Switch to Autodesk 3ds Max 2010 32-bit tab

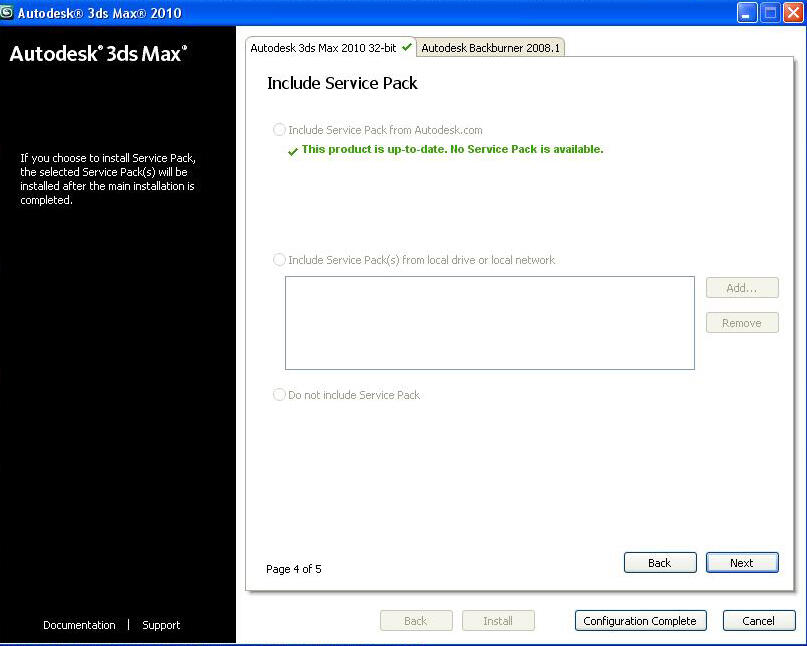click(330, 48)
